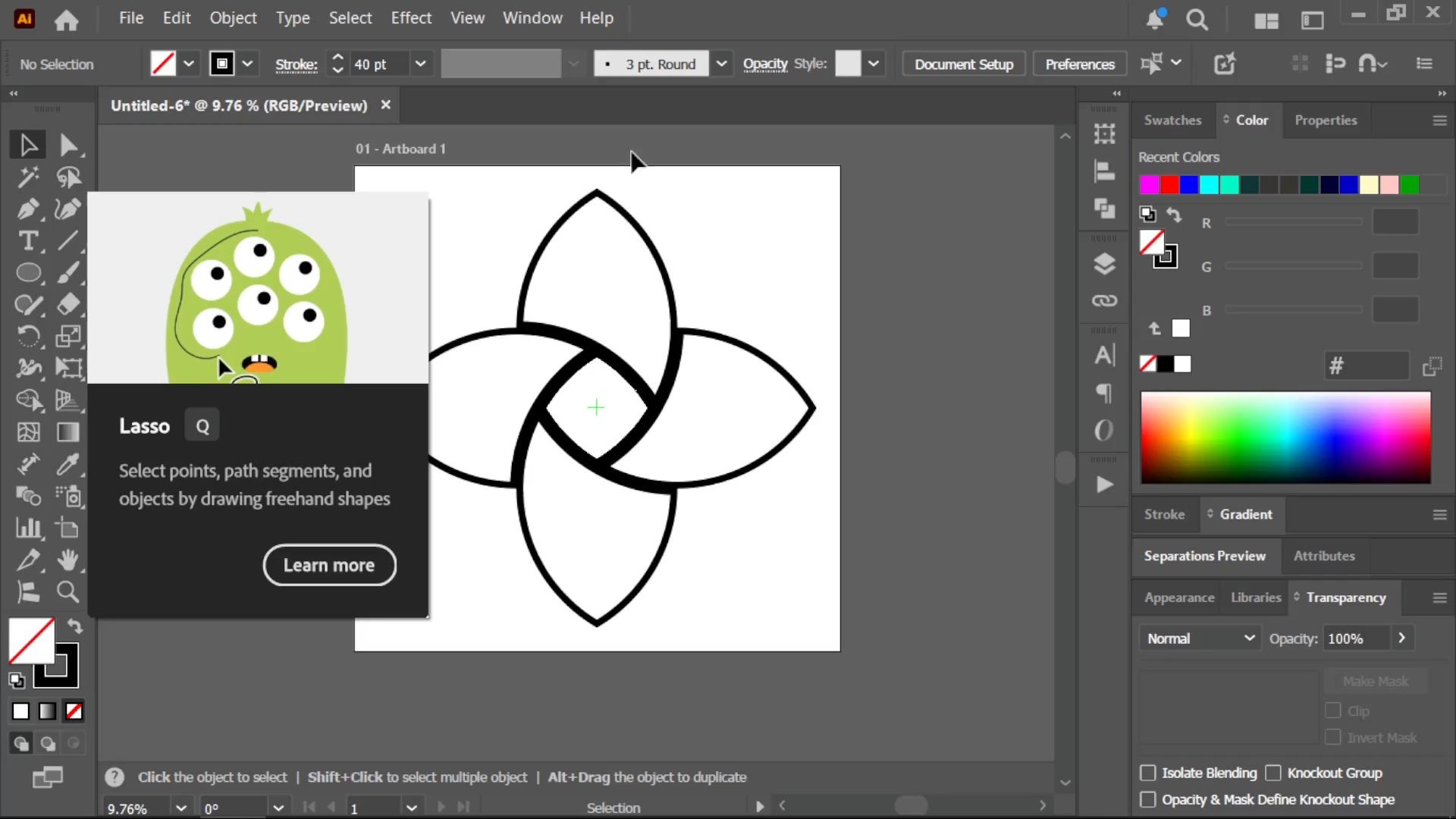Click the Color panel fill None box

1148,364
